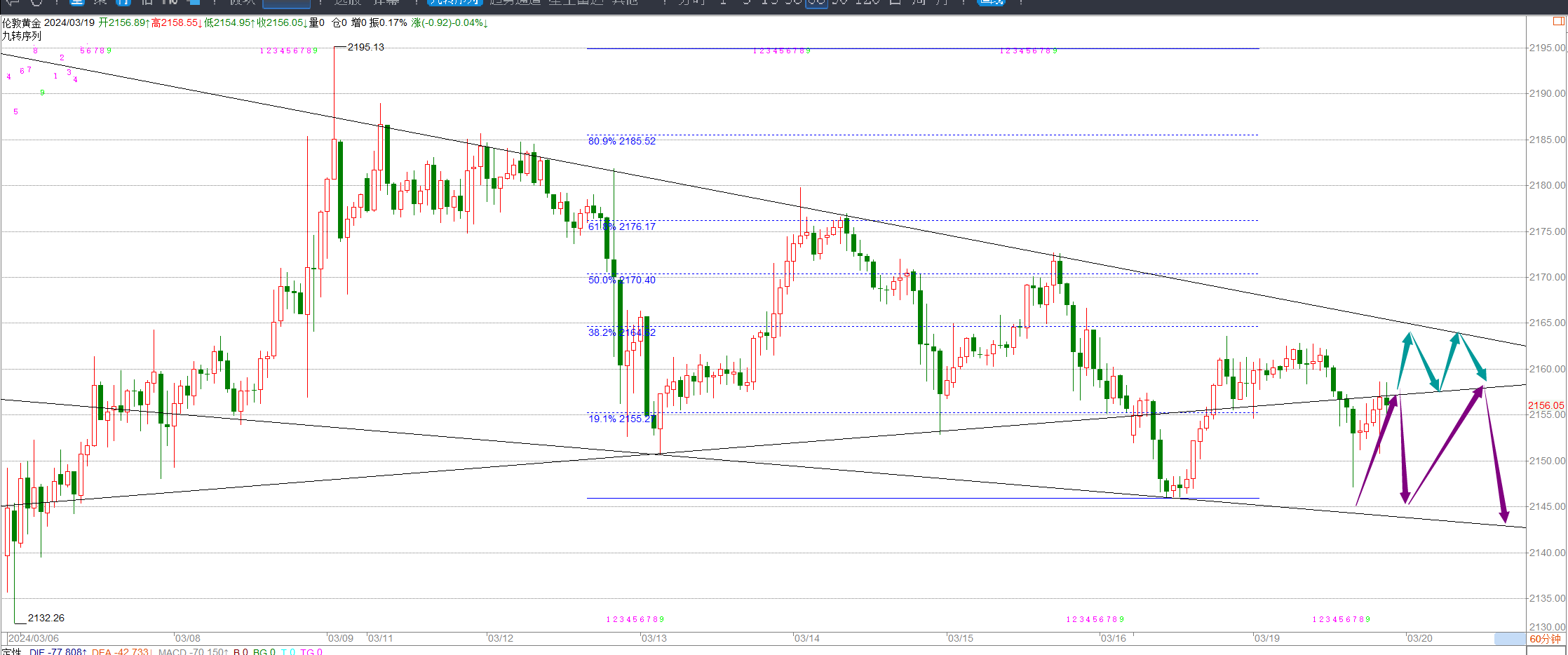Select the 80.9% 2185.52 Fibonacci label
Viewport: 1568px width, 655px height.
click(621, 141)
